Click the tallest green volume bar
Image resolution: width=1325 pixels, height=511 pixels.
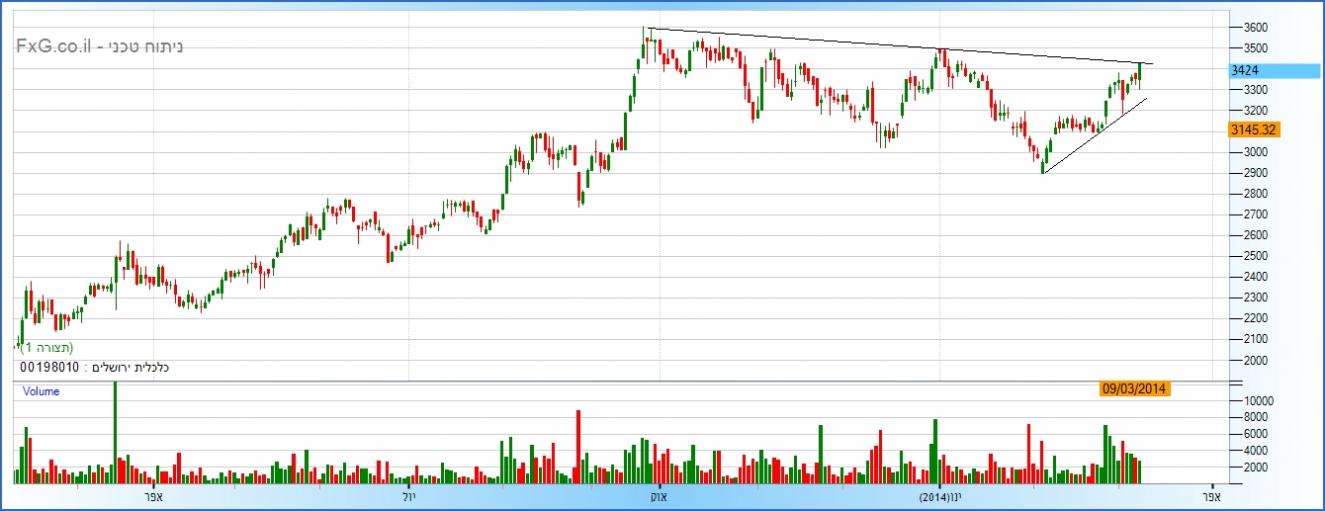tap(115, 430)
